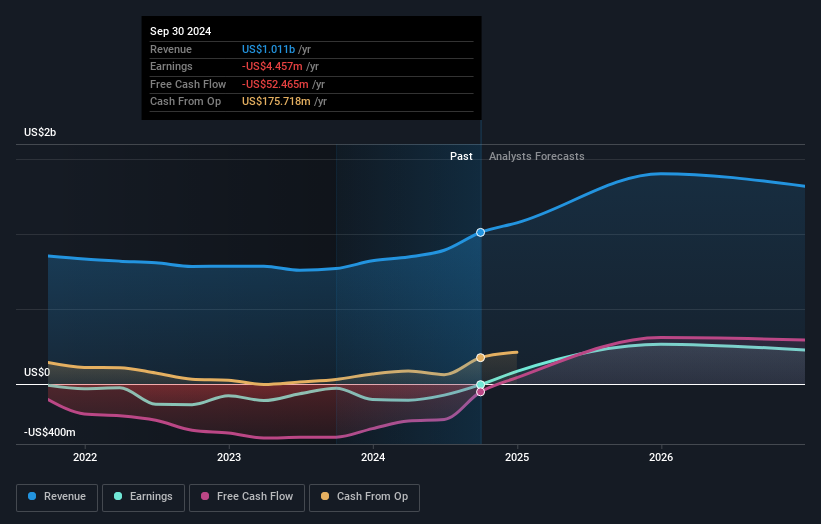The image size is (821, 524).
Task: Click the Analysts Forecasts label
Action: coord(536,156)
